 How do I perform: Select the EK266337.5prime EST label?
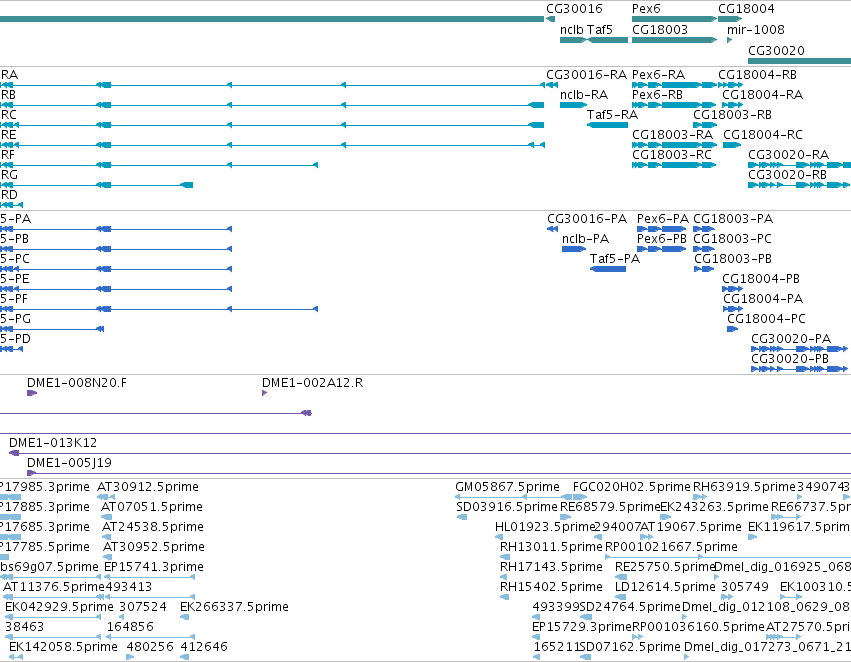[234, 607]
